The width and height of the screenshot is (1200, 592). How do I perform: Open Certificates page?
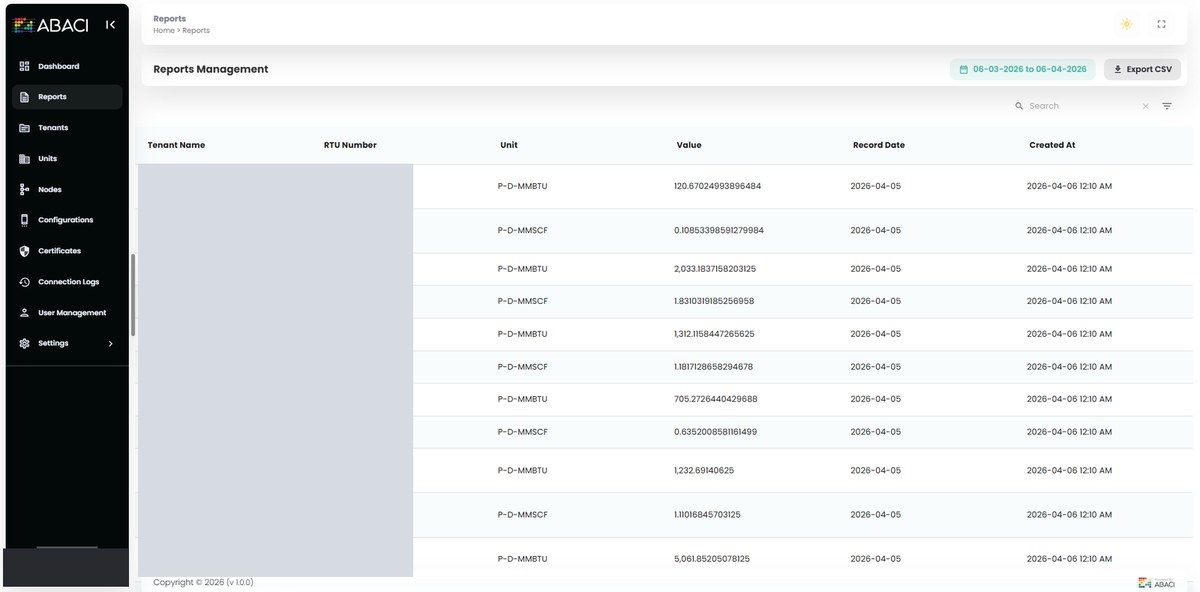click(x=67, y=251)
